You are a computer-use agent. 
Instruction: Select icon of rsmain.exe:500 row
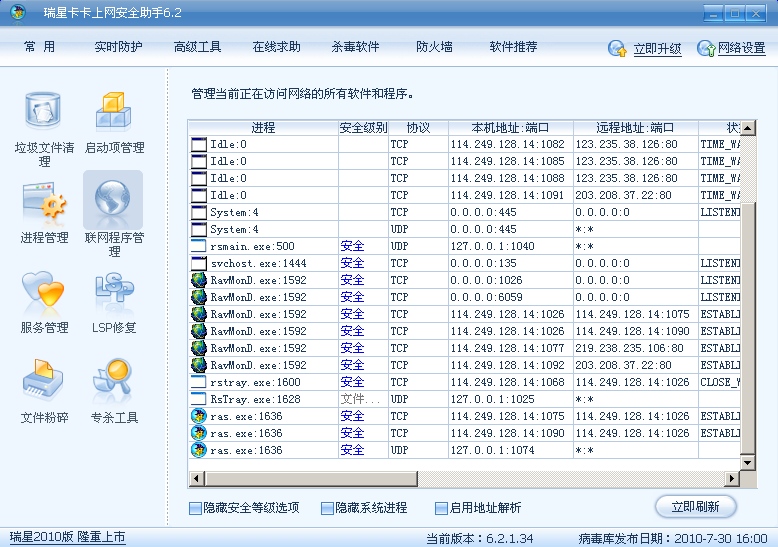[198, 246]
